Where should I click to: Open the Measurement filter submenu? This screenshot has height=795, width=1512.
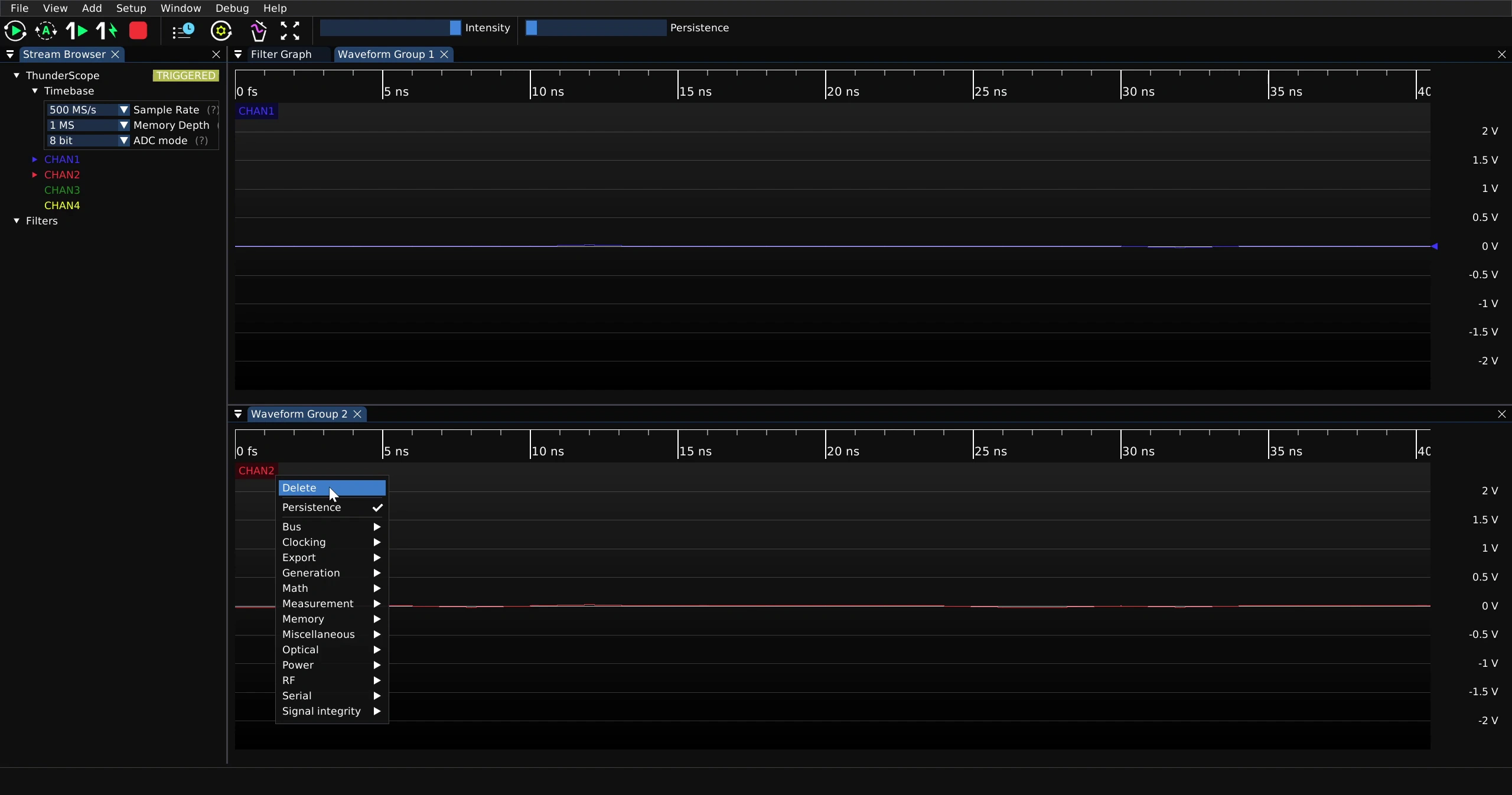(332, 604)
